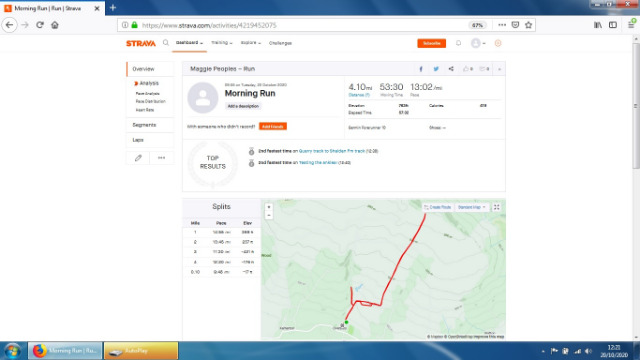This screenshot has height=360, width=640.
Task: Click the Firefox taskbar button
Action: coord(65,351)
